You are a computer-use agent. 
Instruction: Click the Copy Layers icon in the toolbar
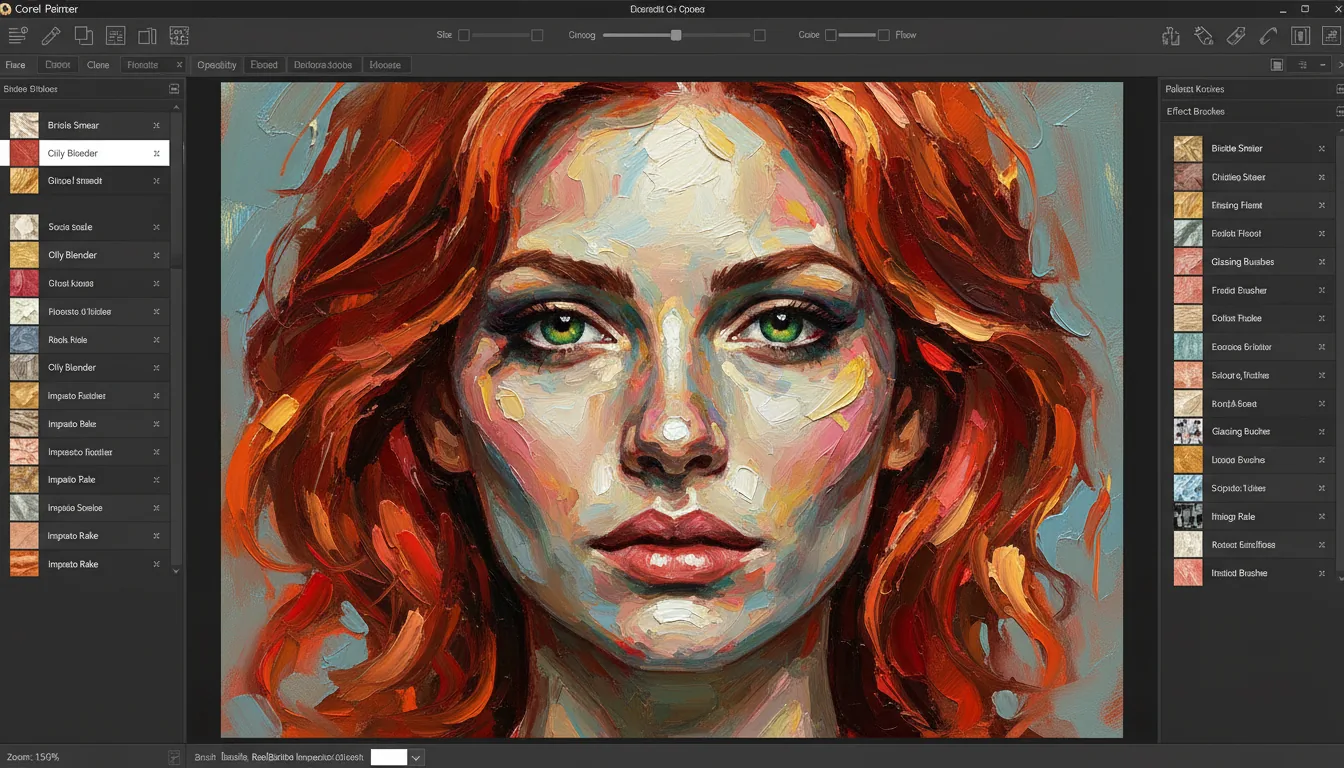point(84,35)
